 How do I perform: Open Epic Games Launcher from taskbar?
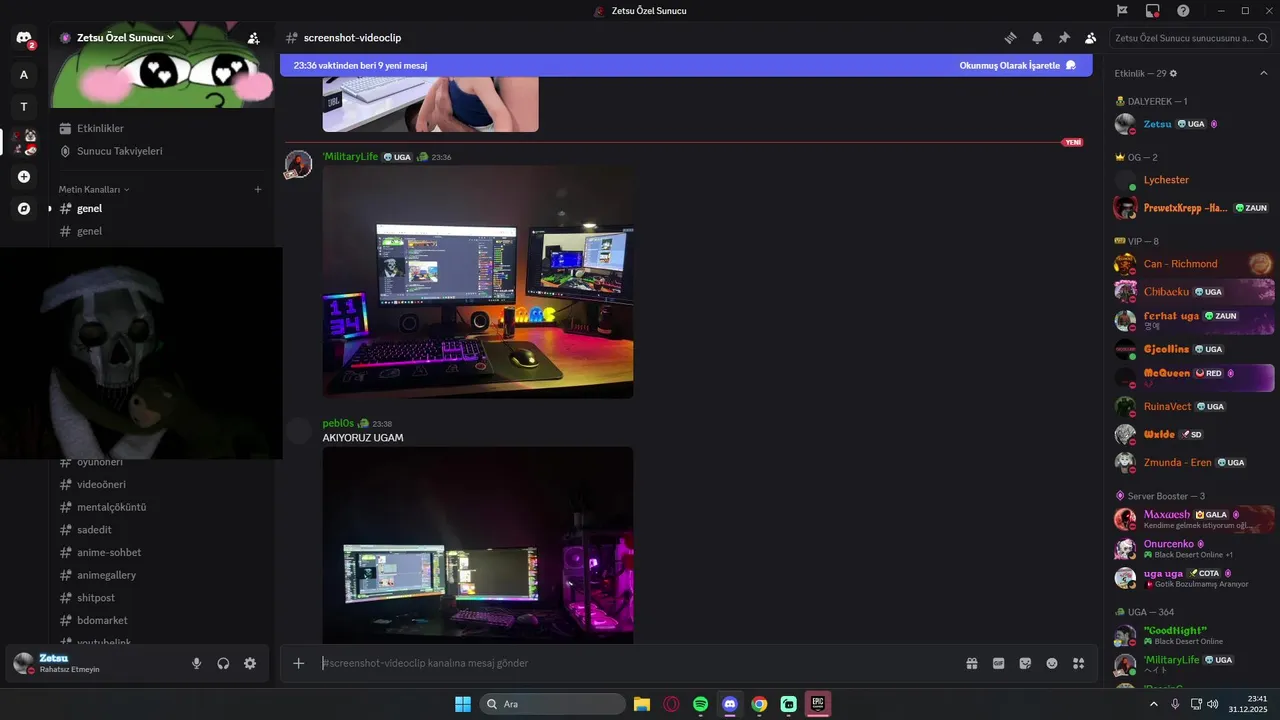pos(818,704)
